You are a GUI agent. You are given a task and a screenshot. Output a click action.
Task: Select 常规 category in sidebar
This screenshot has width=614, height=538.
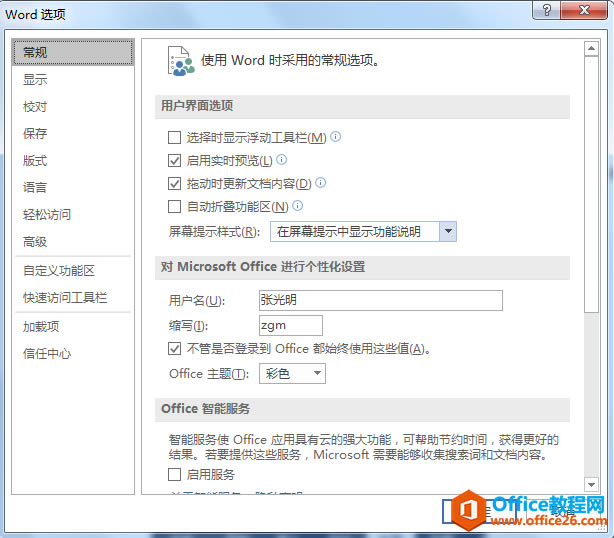click(73, 52)
